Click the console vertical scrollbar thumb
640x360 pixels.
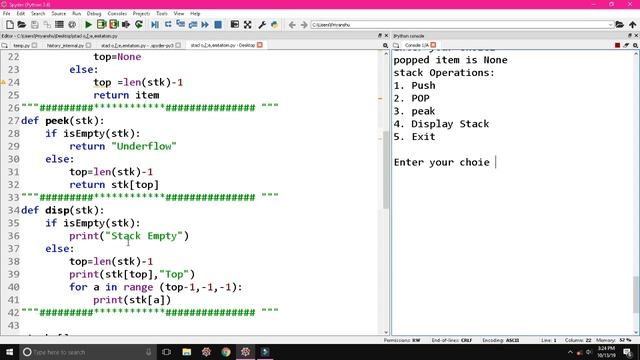[x=636, y=294]
